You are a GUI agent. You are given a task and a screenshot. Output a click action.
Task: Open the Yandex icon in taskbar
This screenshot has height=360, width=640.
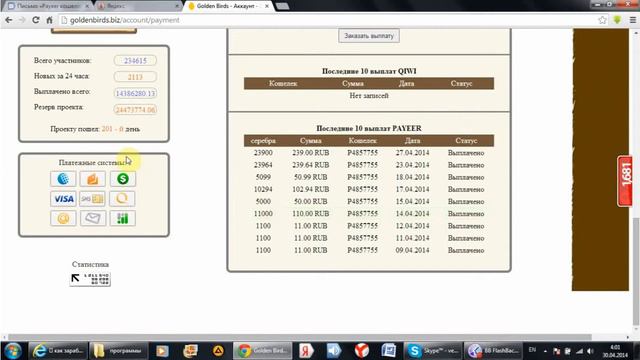[306, 351]
